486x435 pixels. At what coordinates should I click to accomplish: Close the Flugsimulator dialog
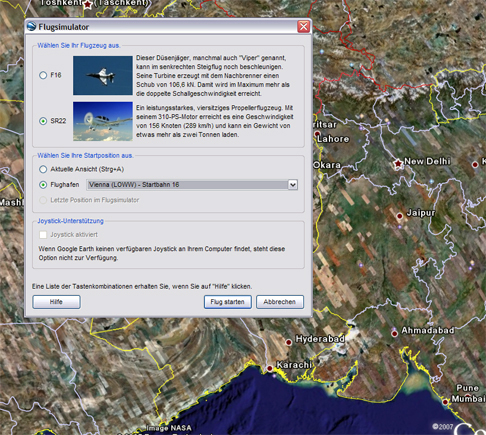[303, 27]
